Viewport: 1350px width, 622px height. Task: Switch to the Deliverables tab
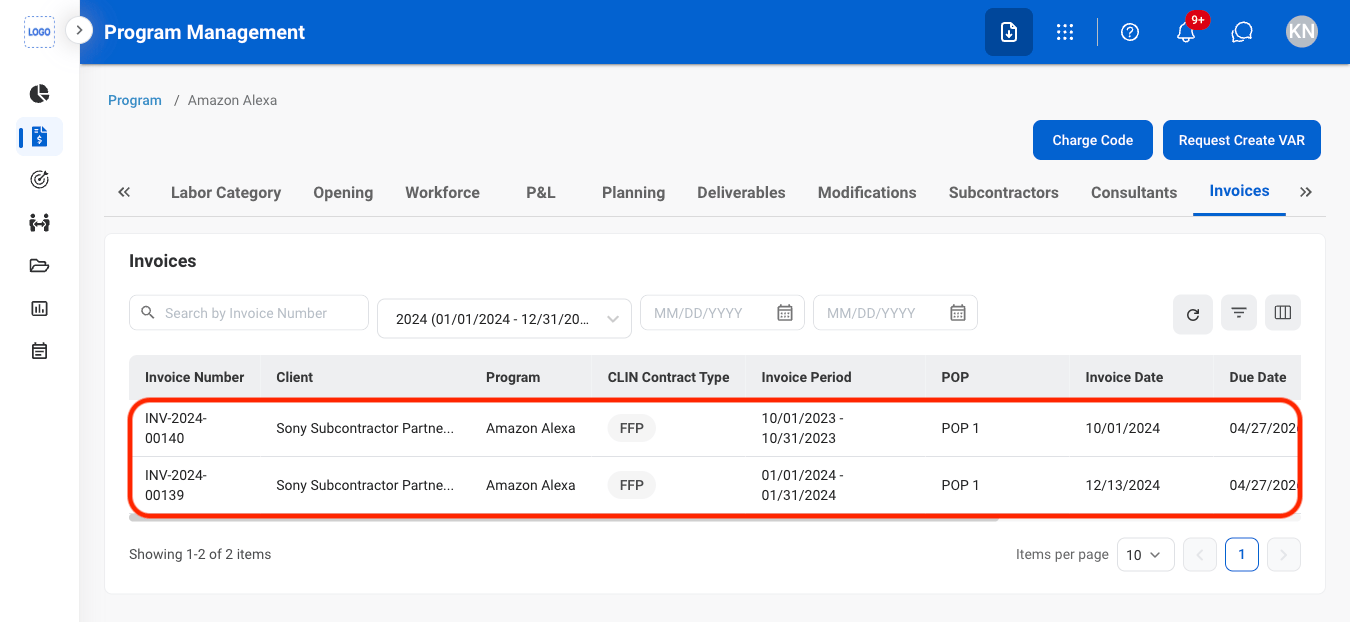click(741, 193)
